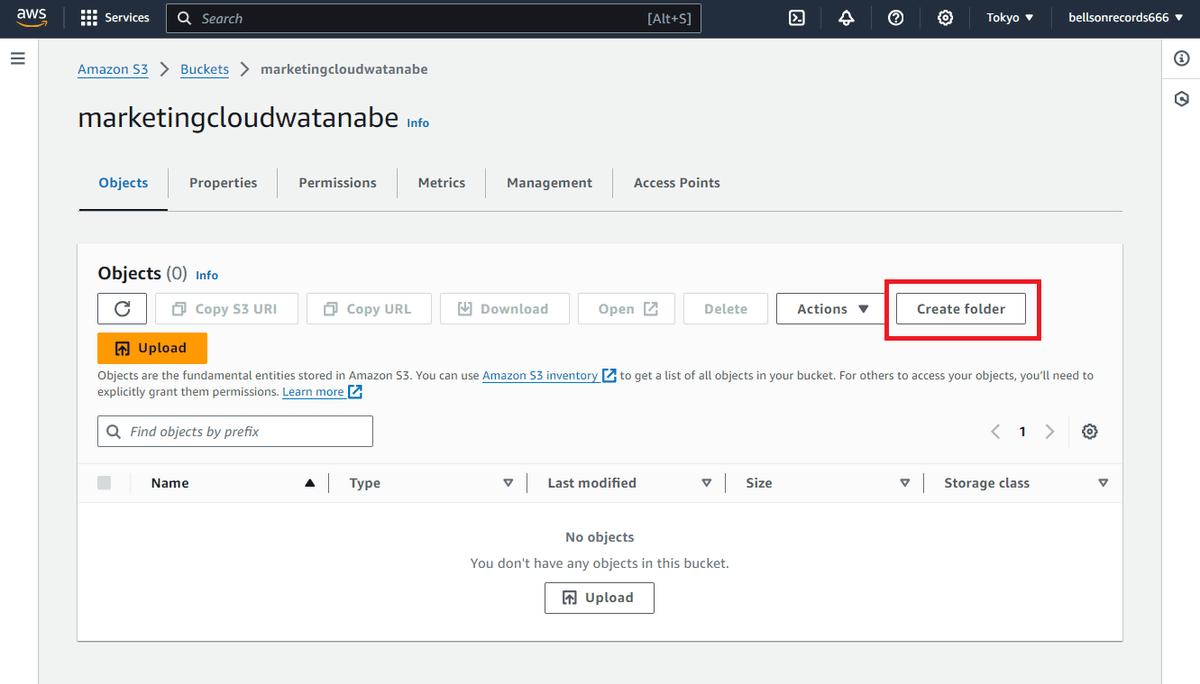
Task: Open the info panel icon on right edge
Action: click(x=1181, y=59)
